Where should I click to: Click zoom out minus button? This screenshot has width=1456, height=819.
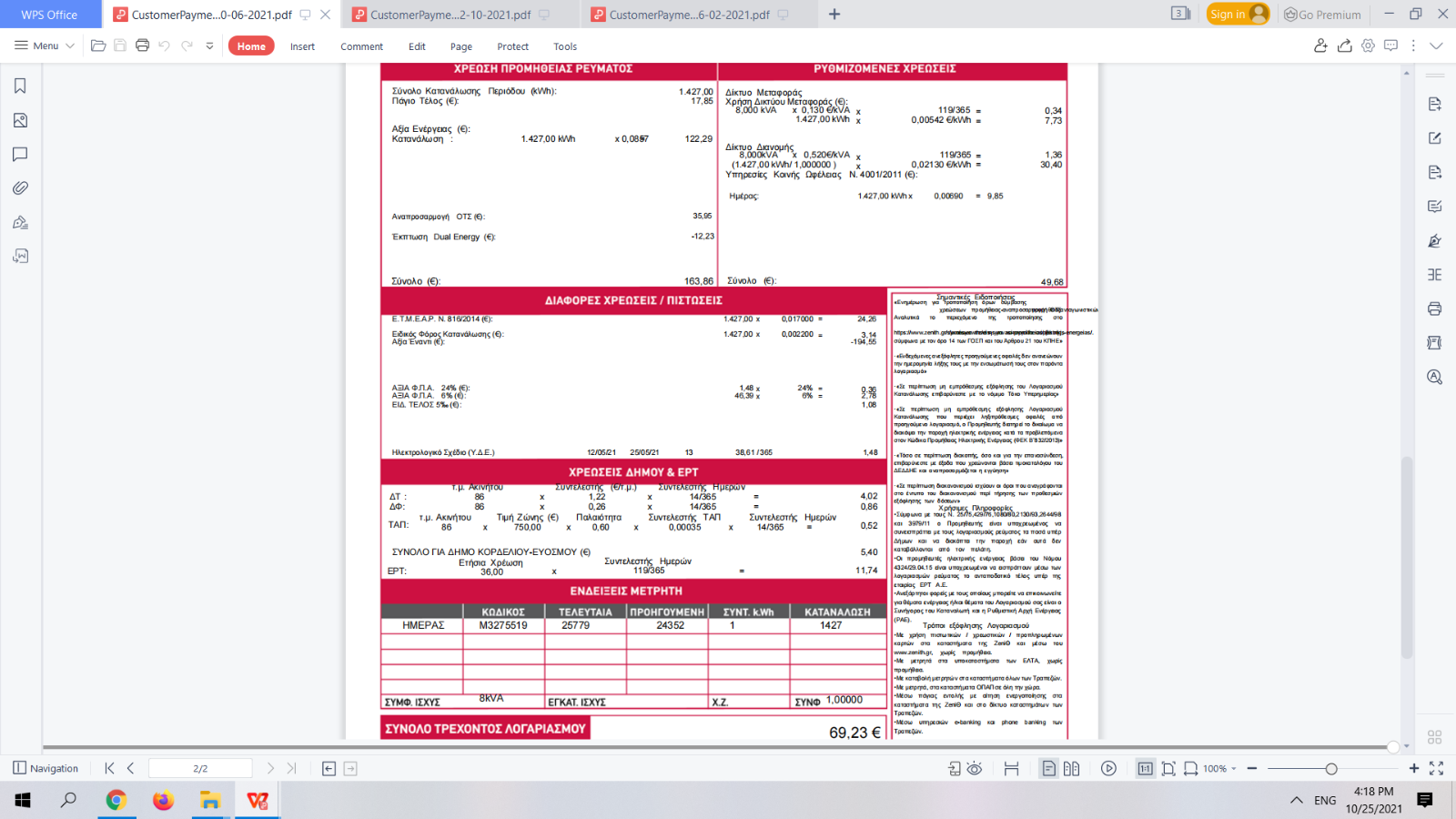point(1252,768)
